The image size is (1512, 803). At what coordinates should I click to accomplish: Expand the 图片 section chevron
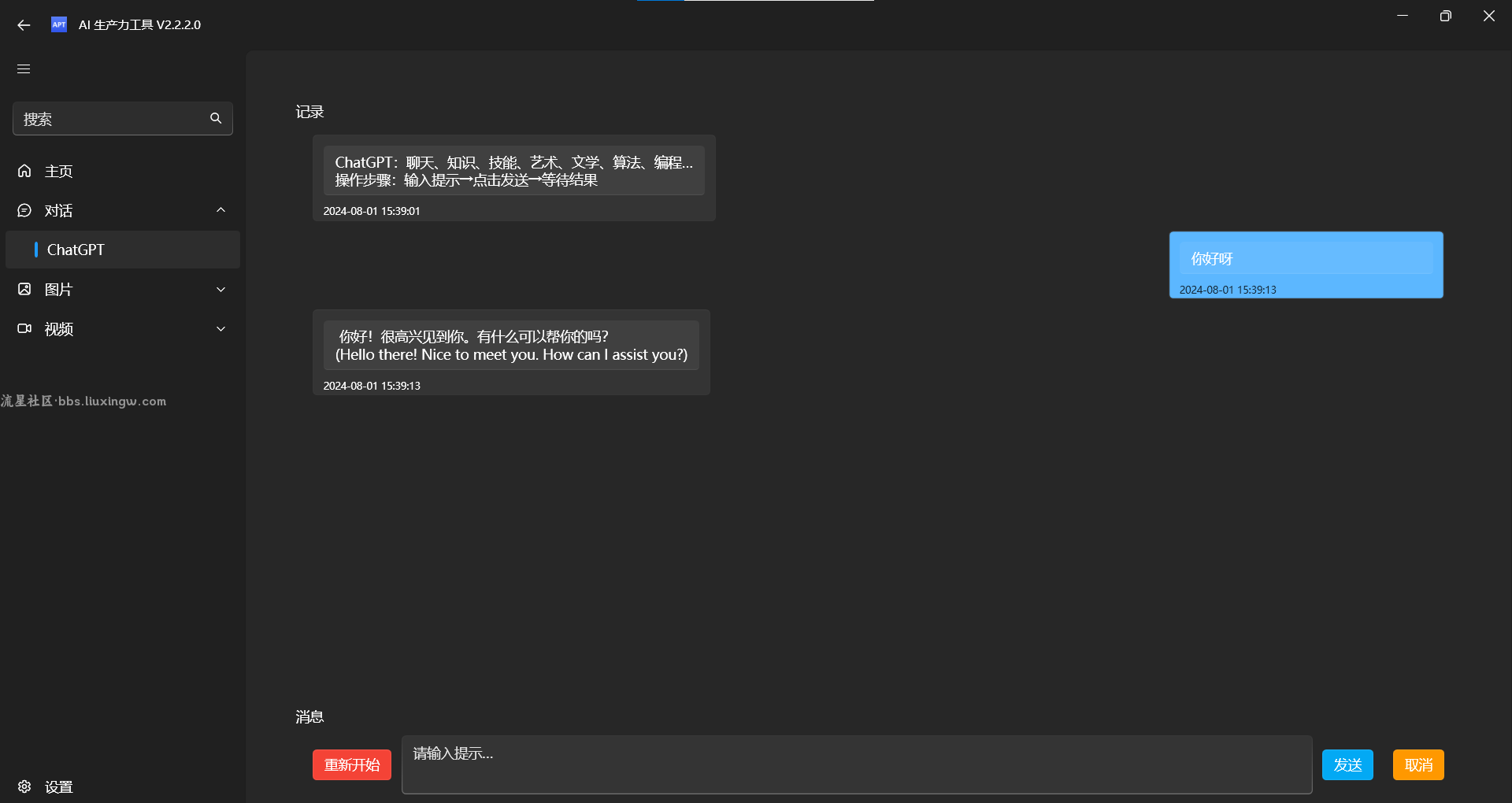220,289
